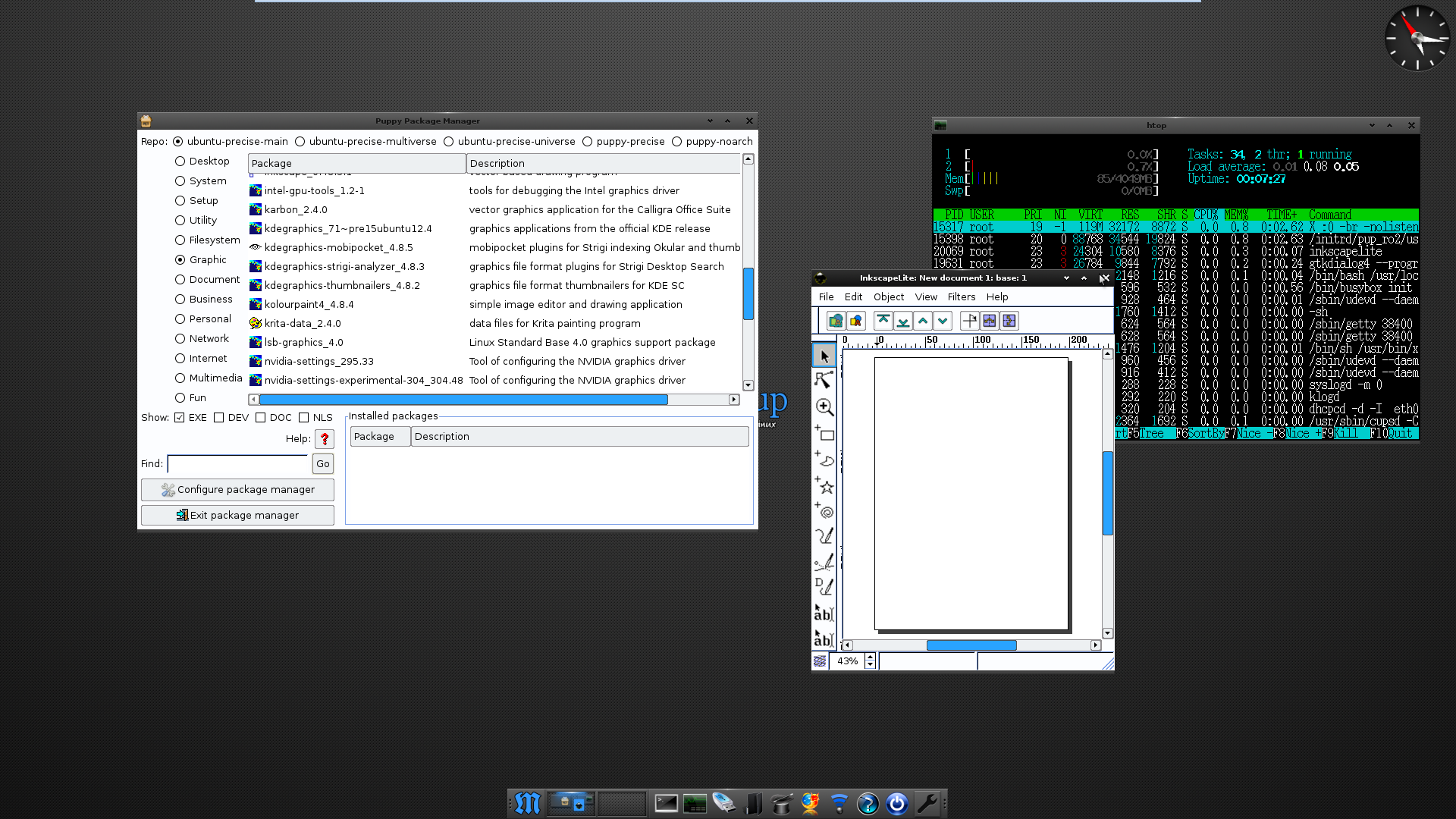Choose the Rectangle drawing tool
The height and width of the screenshot is (819, 1456).
pos(824,434)
